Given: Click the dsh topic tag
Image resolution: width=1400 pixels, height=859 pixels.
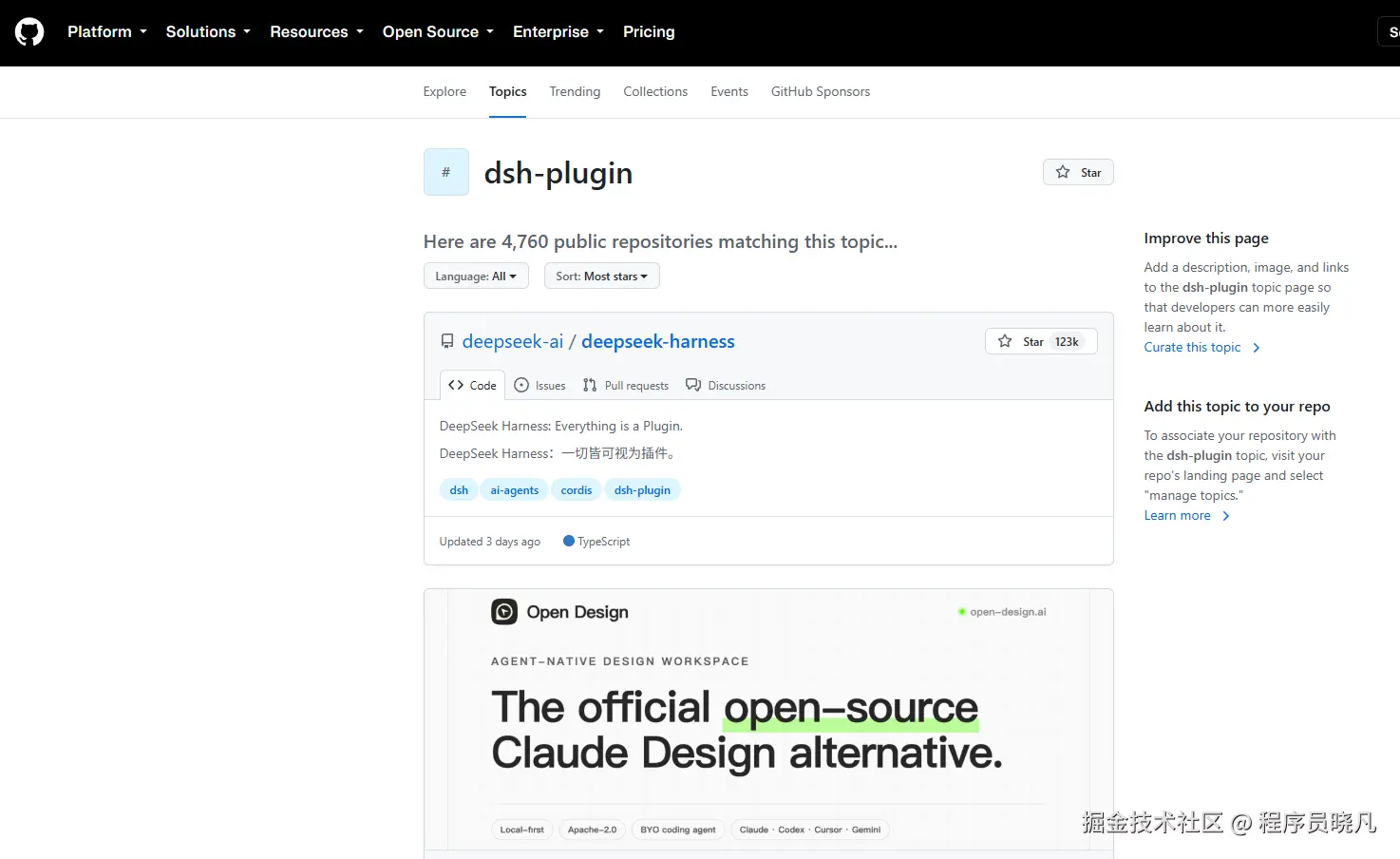Looking at the screenshot, I should tap(459, 490).
